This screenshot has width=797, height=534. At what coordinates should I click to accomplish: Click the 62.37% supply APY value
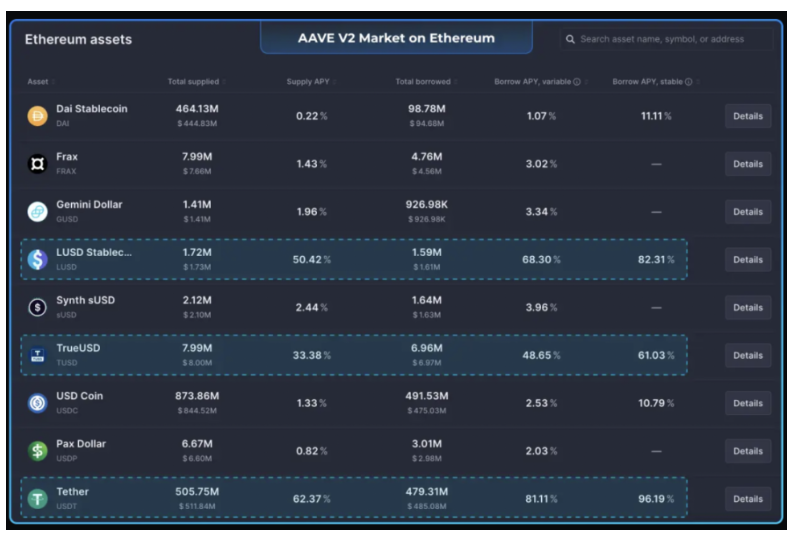(x=311, y=499)
